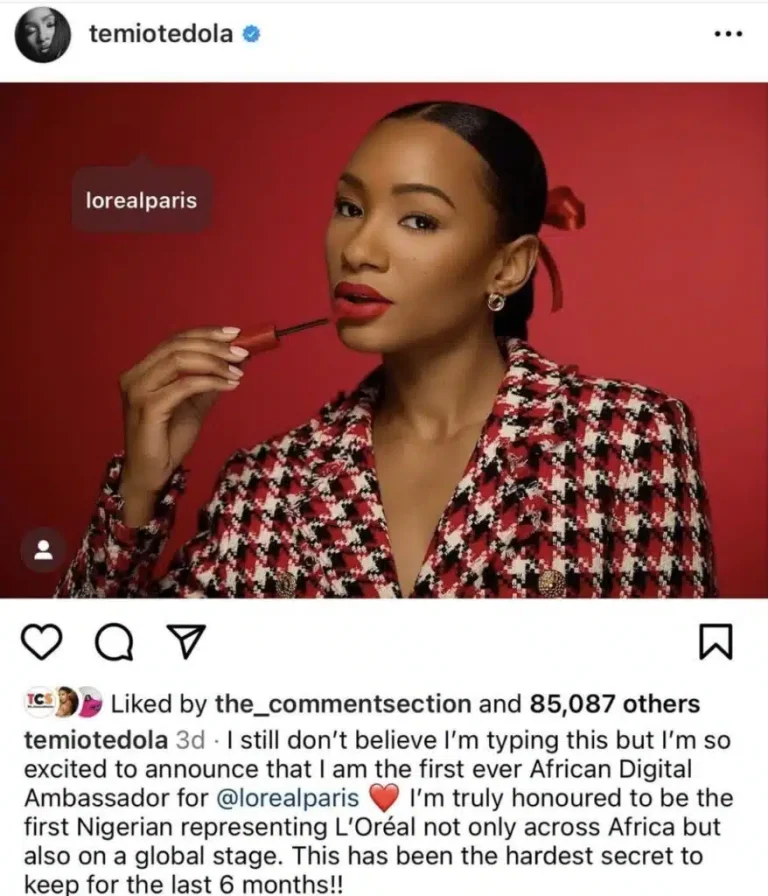Open the three-dot options menu
768x896 pixels.
pyautogui.click(x=729, y=34)
